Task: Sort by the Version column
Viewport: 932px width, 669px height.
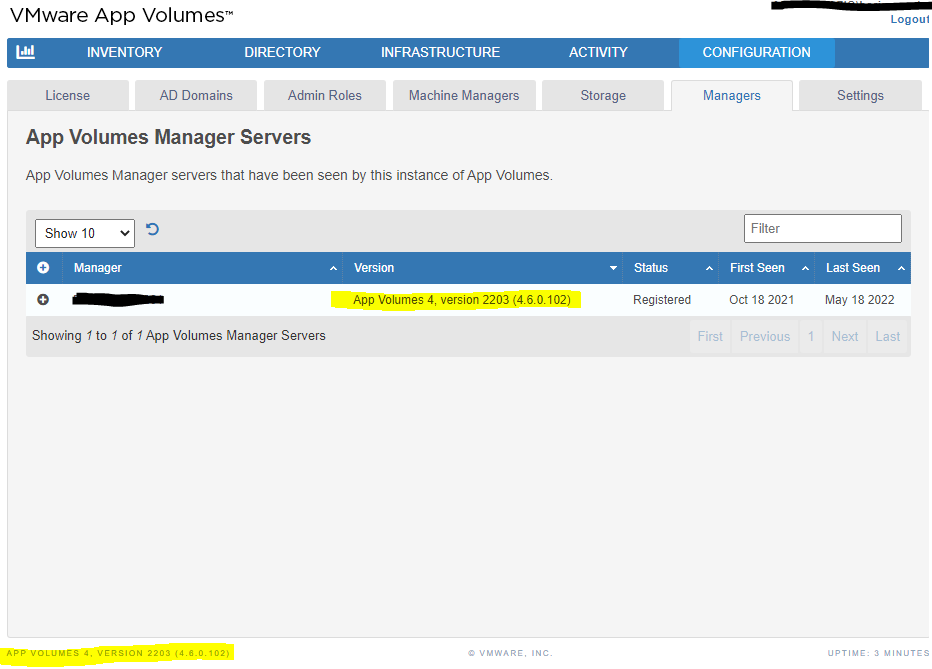Action: coord(482,268)
